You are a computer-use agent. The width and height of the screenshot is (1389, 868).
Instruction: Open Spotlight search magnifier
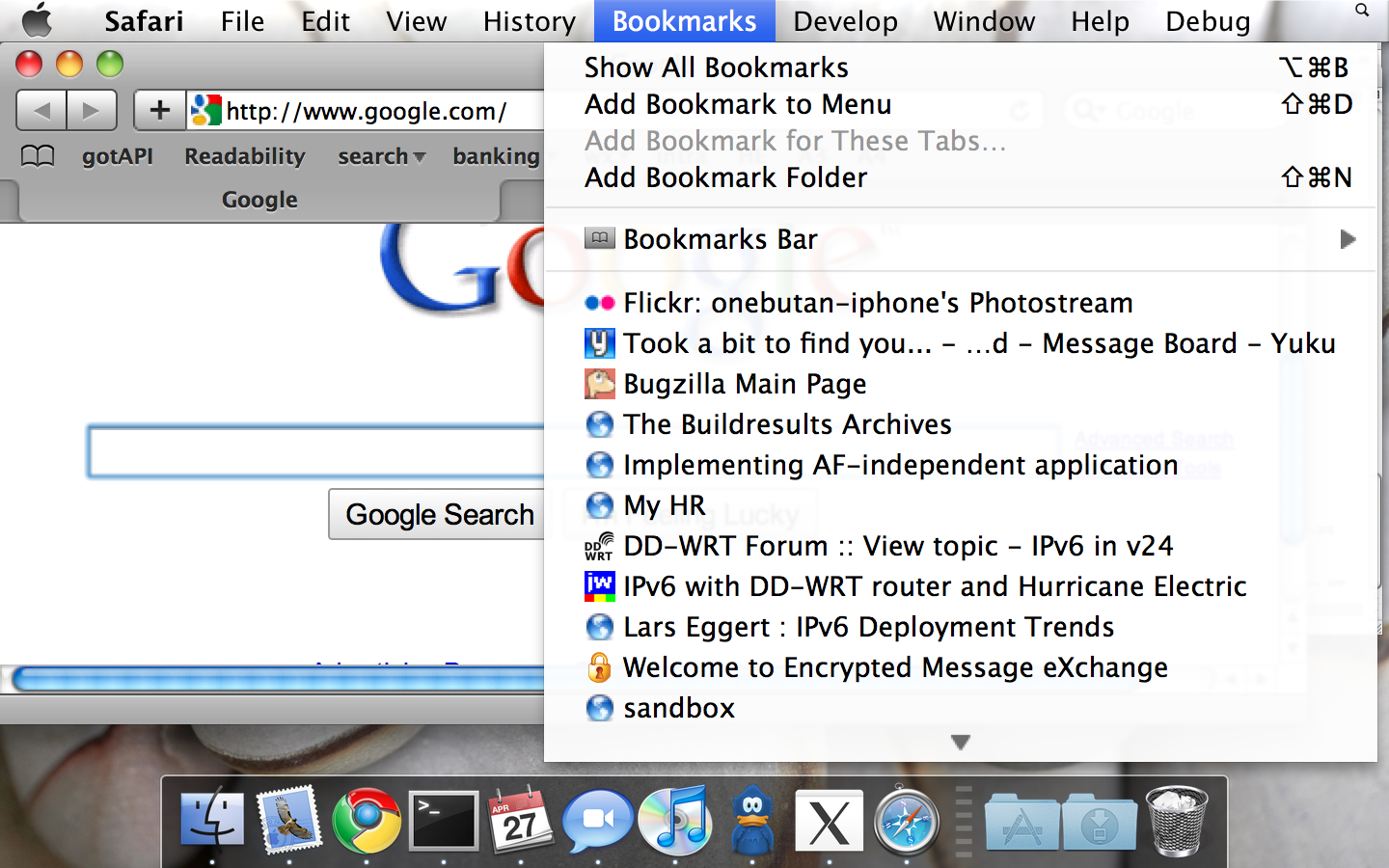(x=1362, y=11)
